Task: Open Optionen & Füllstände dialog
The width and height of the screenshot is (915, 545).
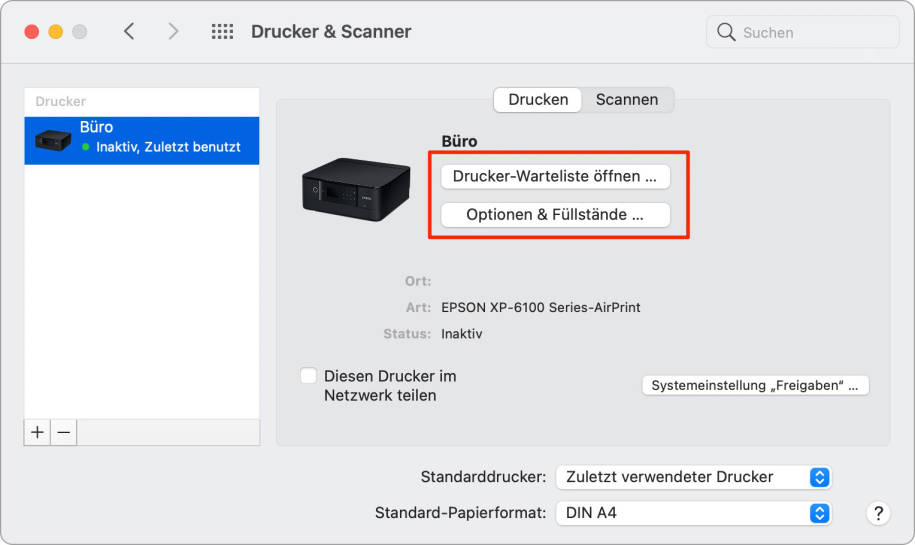Action: tap(555, 214)
